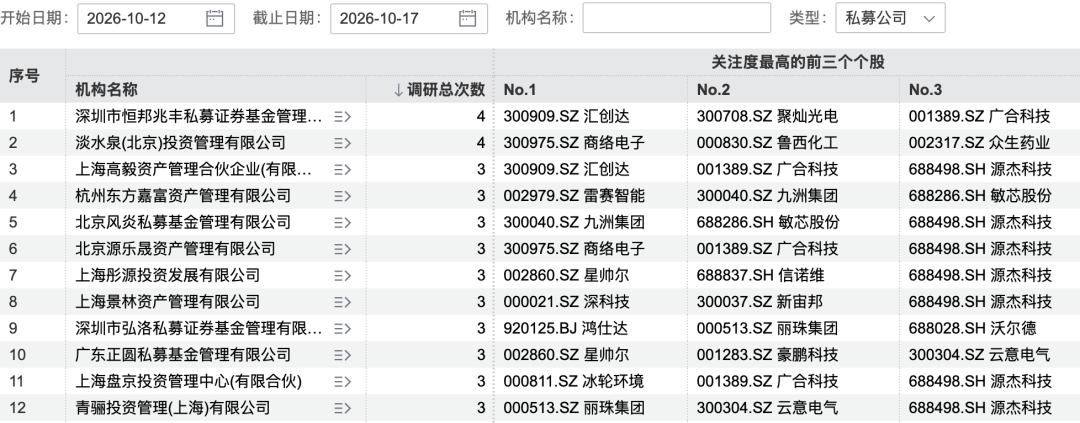Open details icon for 上海景林资产管理有限公司
The width and height of the screenshot is (1080, 423).
point(342,302)
